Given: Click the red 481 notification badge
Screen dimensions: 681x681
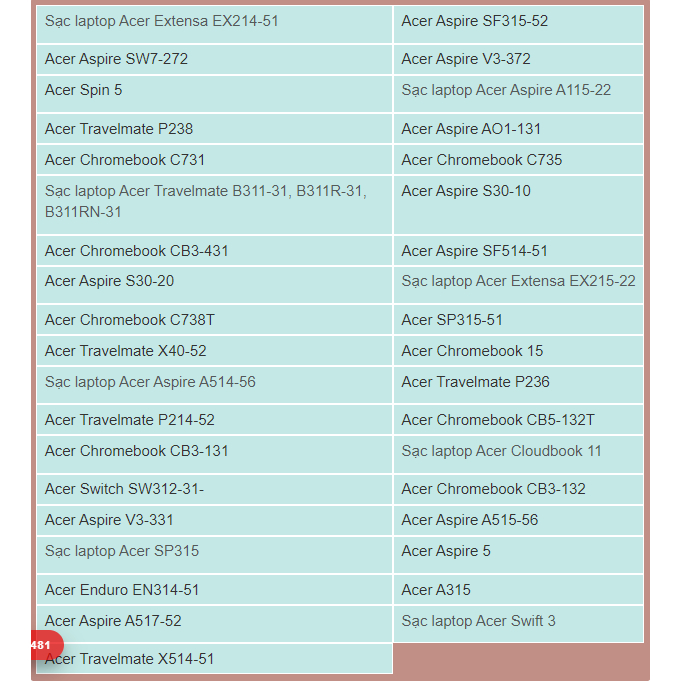Looking at the screenshot, I should tap(43, 646).
